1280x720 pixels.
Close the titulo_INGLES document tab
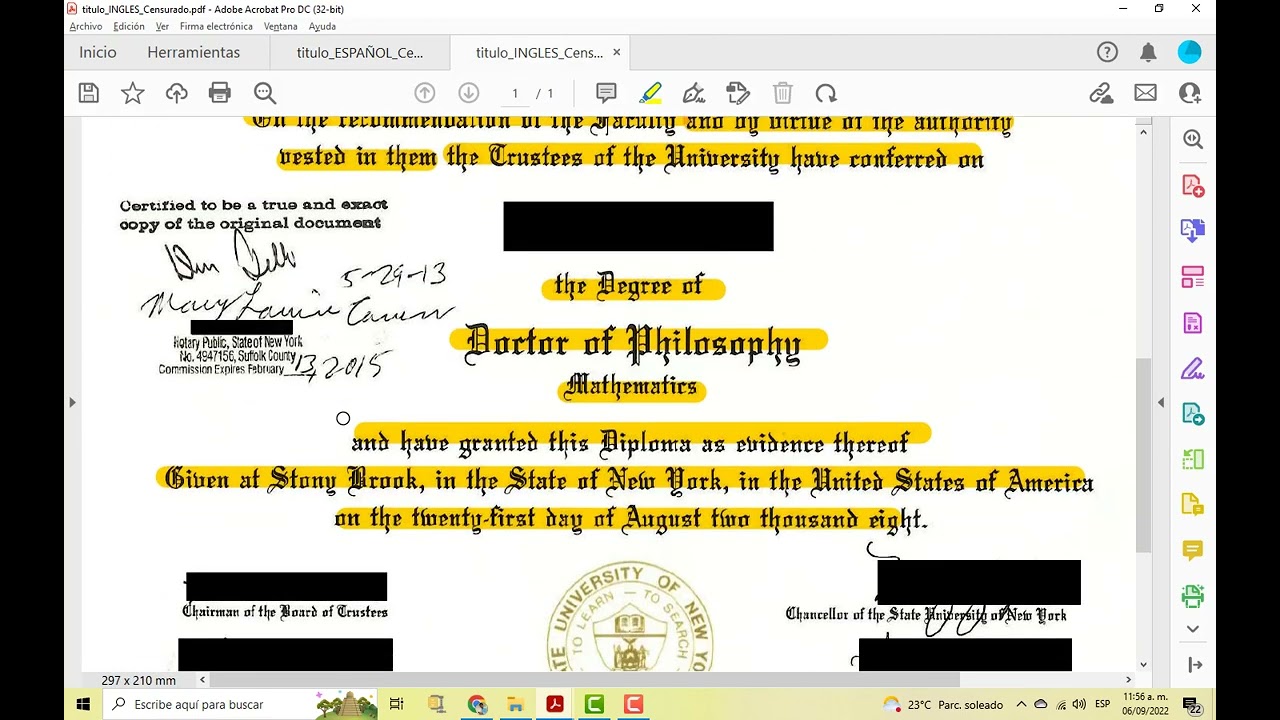coord(616,52)
